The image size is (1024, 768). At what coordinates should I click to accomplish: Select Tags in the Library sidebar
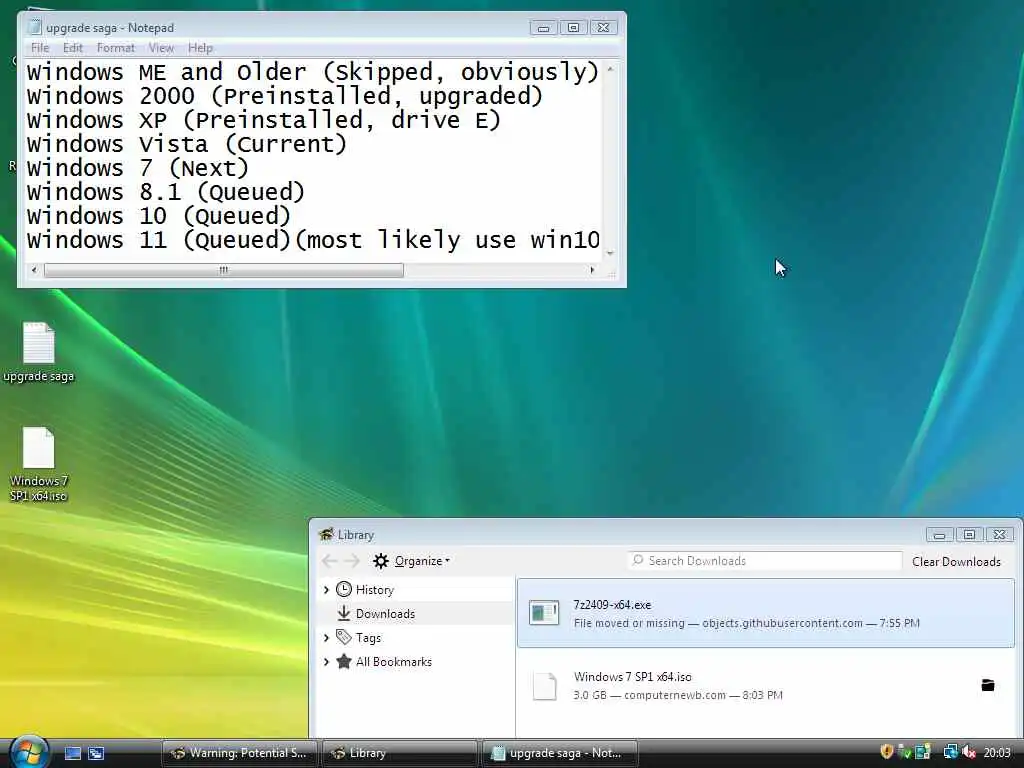click(x=368, y=637)
